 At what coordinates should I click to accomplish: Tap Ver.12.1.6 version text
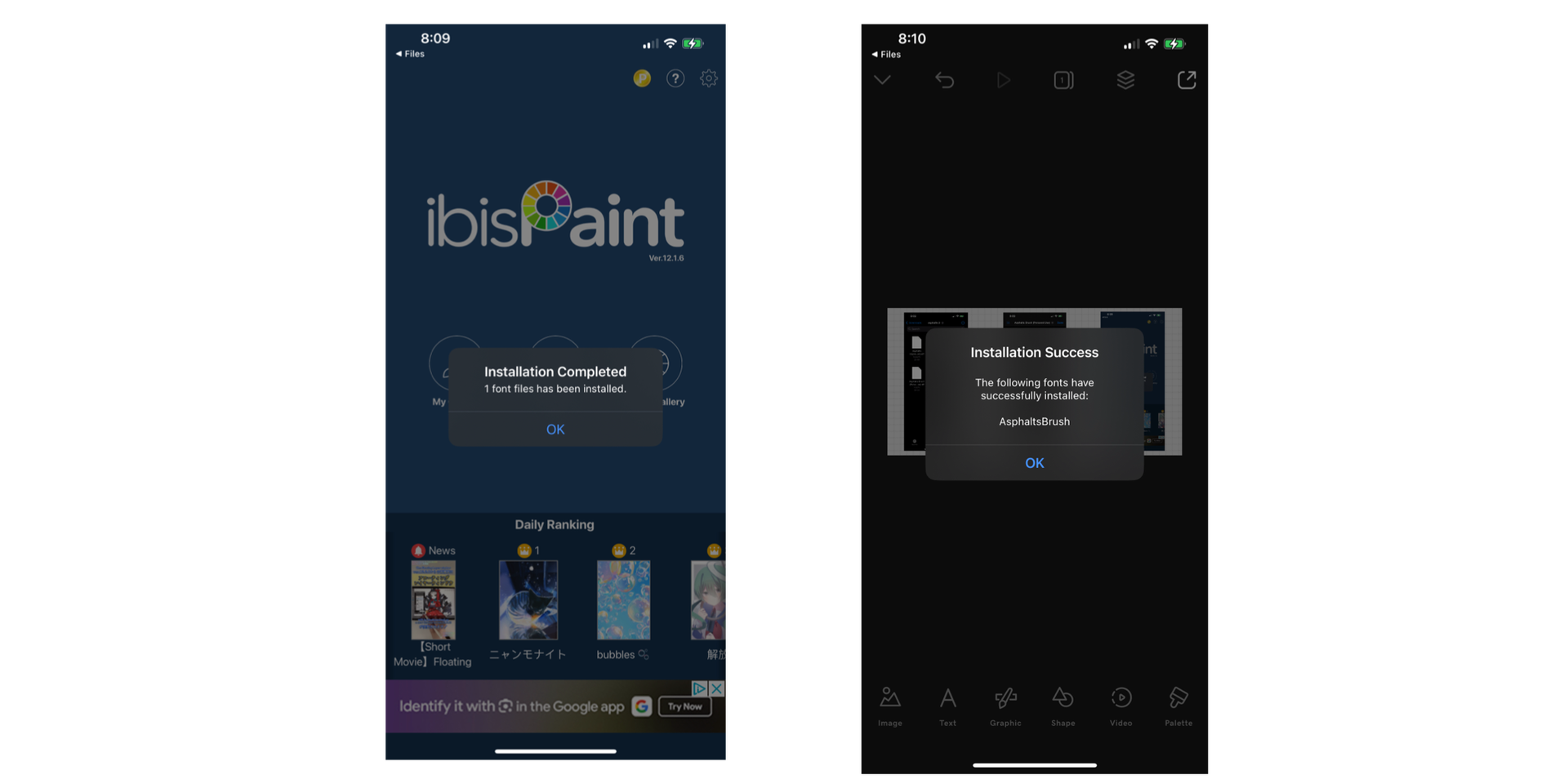tap(666, 258)
